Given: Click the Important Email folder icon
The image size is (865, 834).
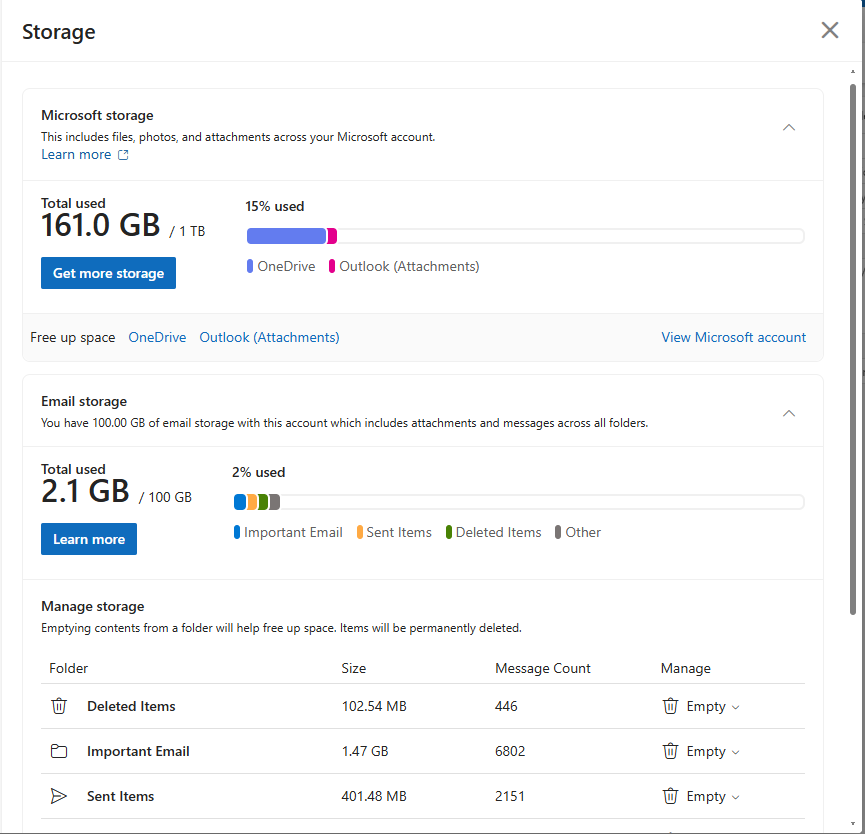Looking at the screenshot, I should [x=59, y=751].
